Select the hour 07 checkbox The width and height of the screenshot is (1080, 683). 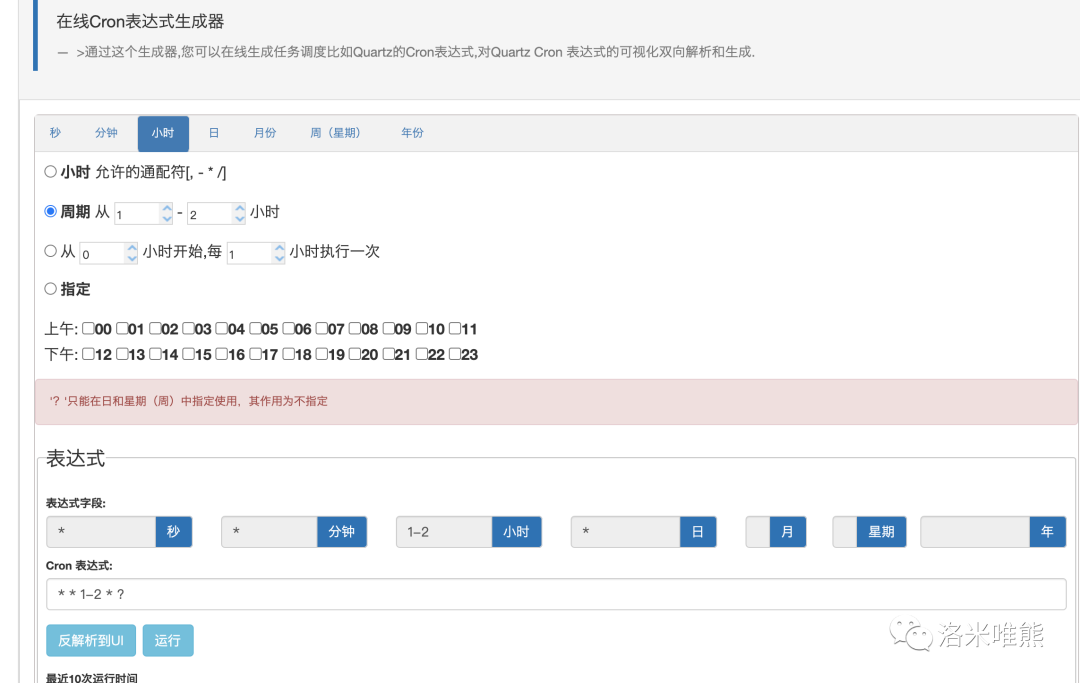coord(321,328)
